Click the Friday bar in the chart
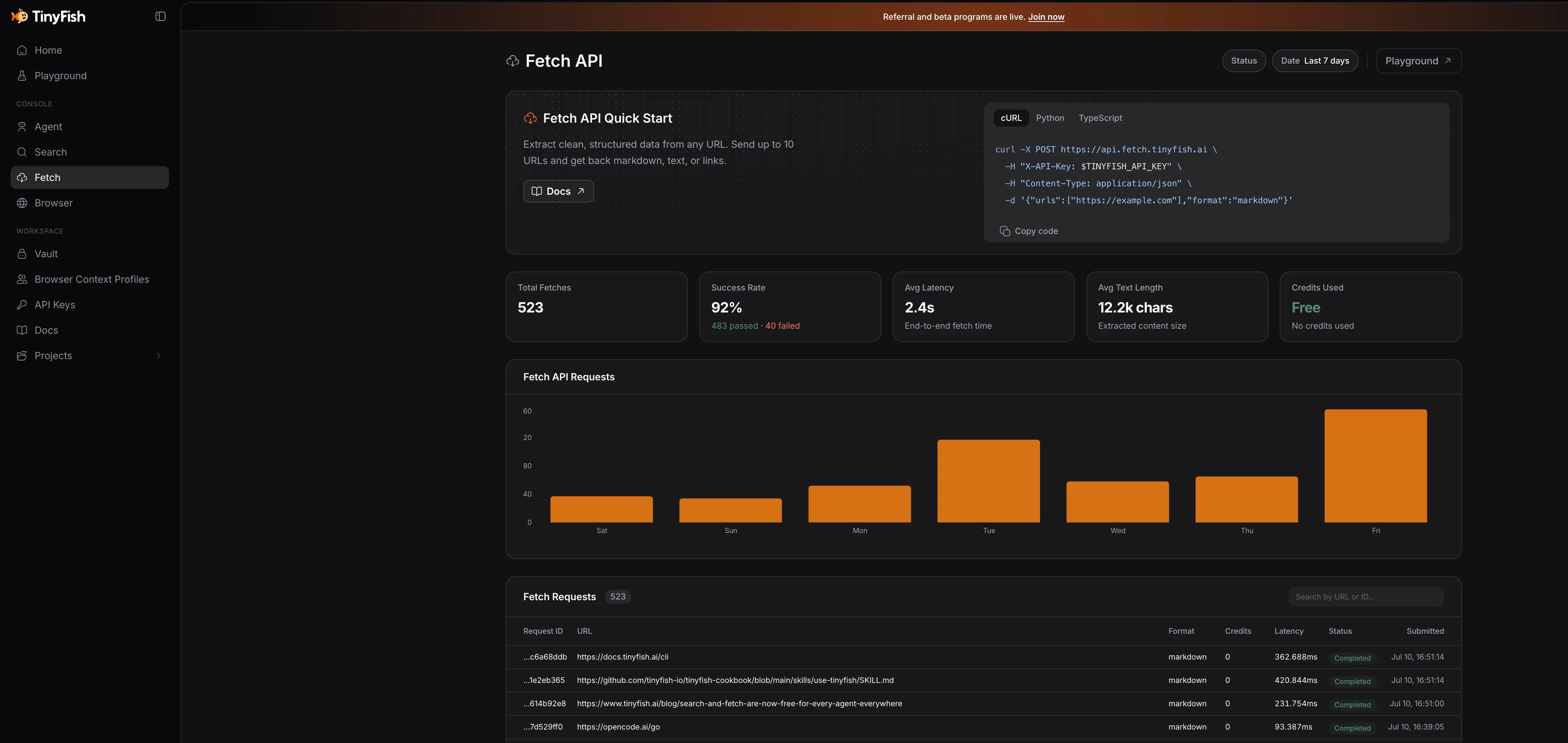This screenshot has height=743, width=1568. (x=1375, y=466)
